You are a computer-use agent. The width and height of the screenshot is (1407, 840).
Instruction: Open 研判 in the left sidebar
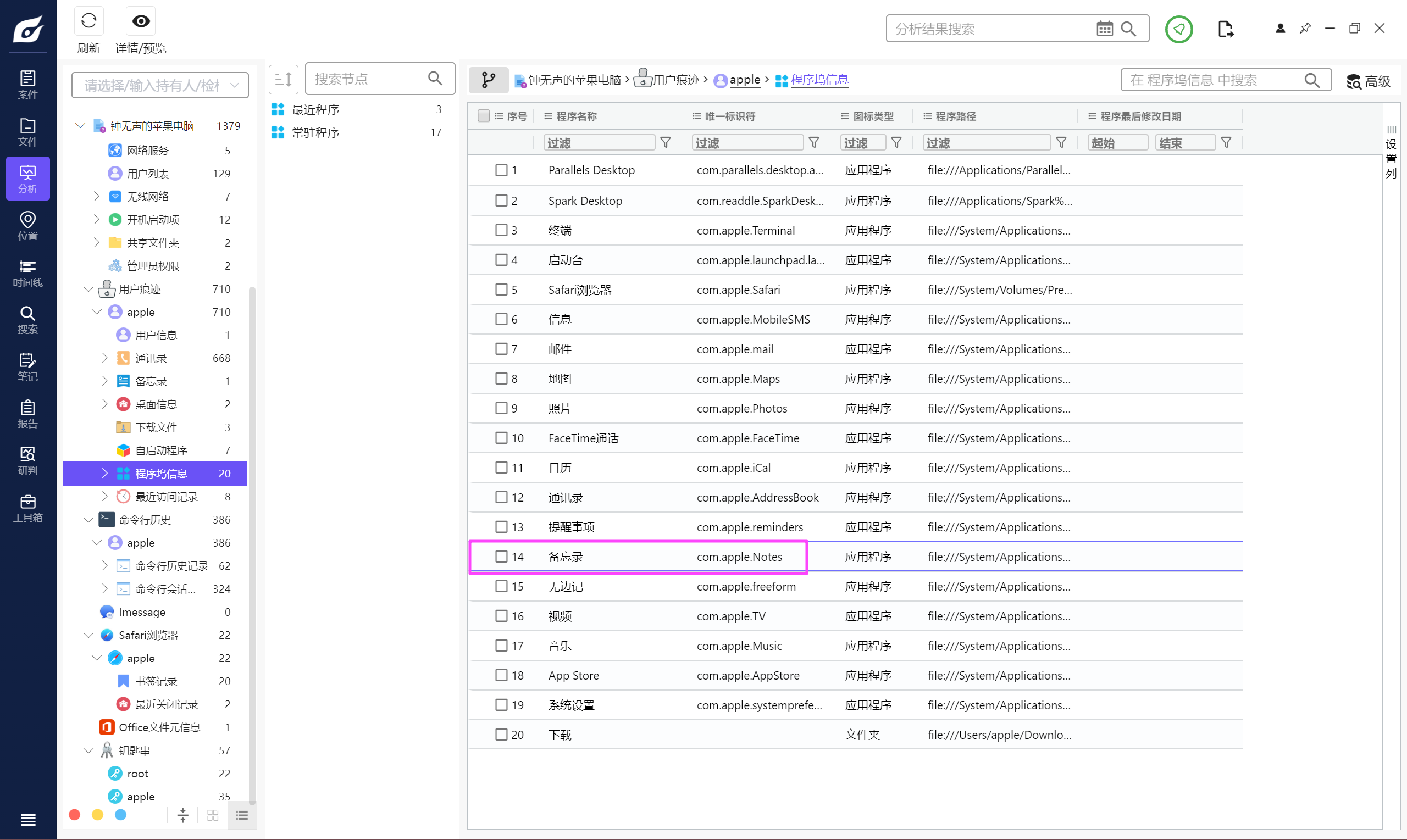[27, 461]
